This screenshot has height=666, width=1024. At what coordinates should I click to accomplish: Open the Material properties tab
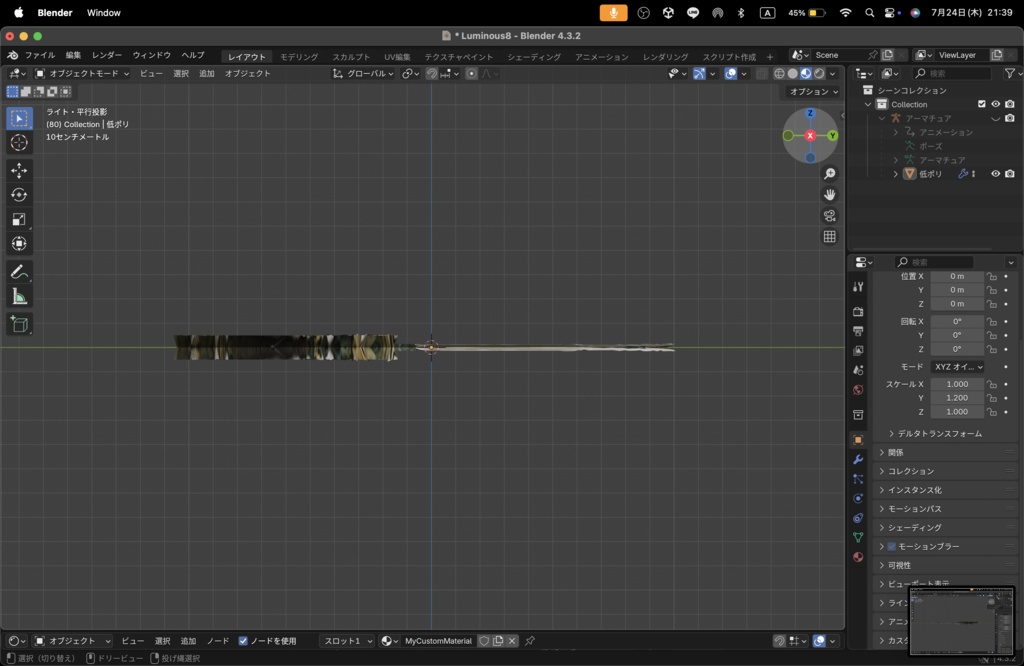point(858,557)
